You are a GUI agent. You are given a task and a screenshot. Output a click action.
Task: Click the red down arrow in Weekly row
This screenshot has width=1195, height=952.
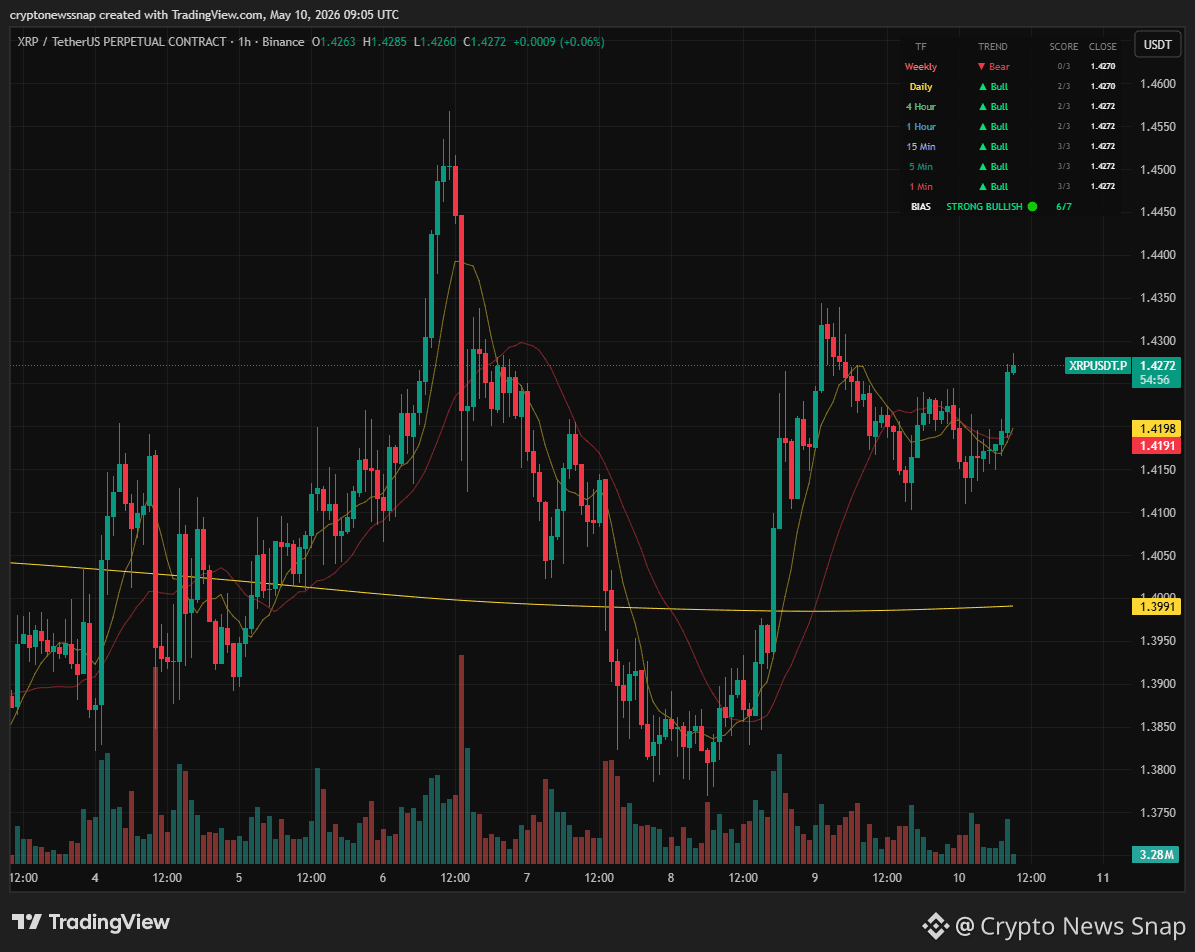982,66
